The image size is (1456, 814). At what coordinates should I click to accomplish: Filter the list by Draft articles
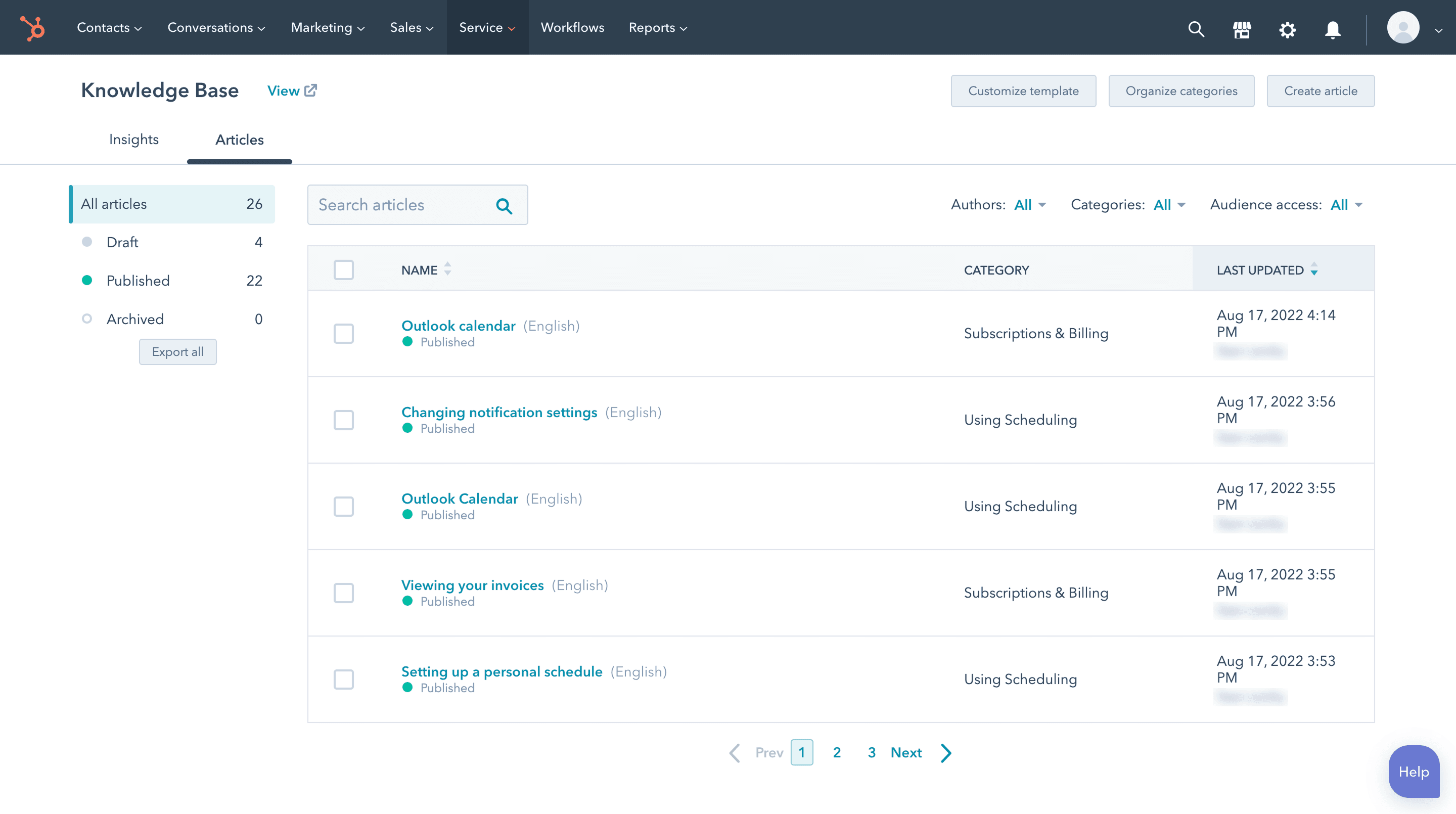click(172, 243)
